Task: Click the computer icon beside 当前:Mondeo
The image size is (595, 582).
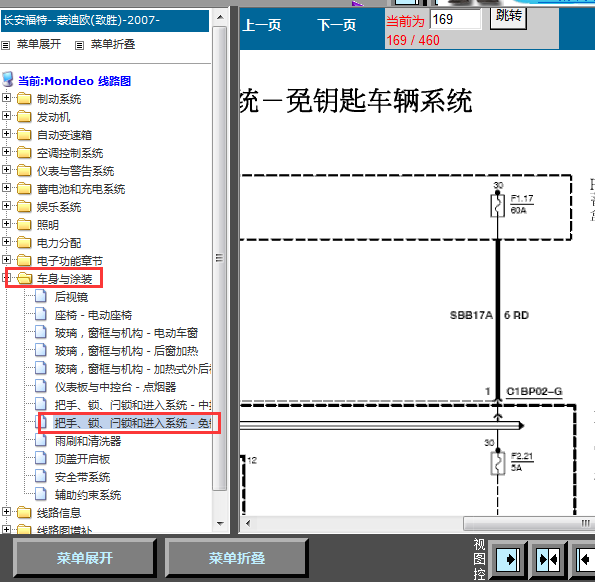Action: pos(8,80)
